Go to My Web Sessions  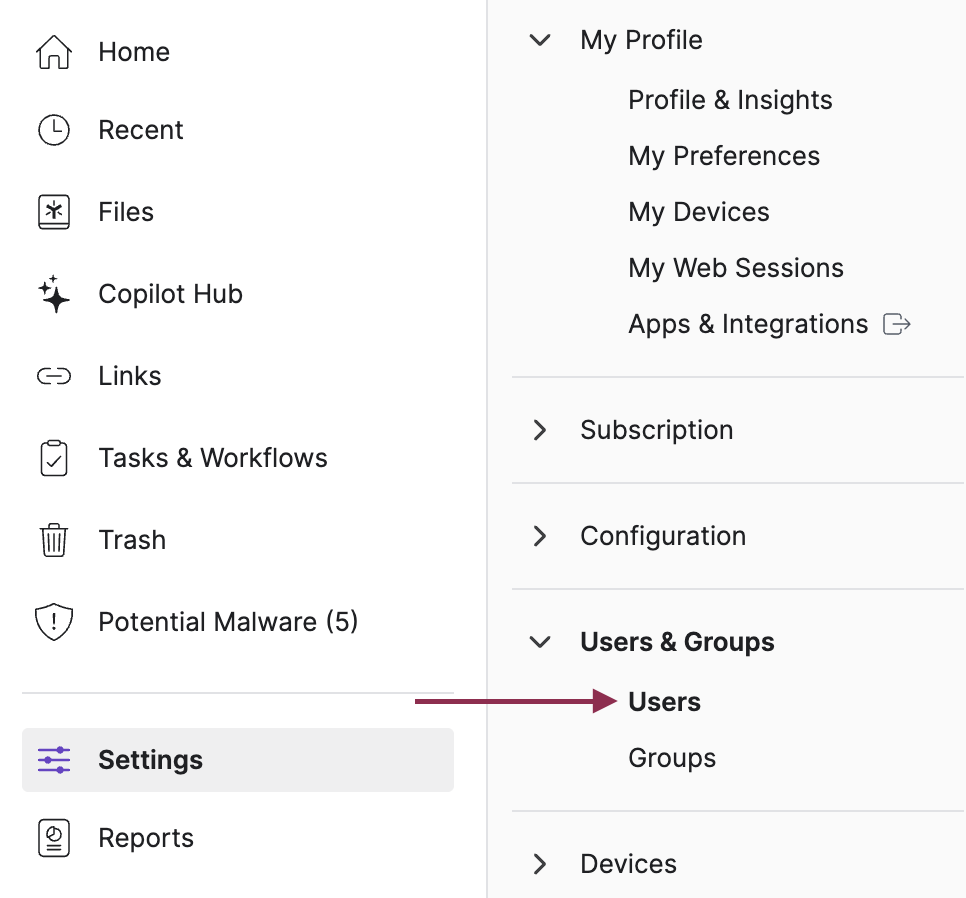[736, 268]
